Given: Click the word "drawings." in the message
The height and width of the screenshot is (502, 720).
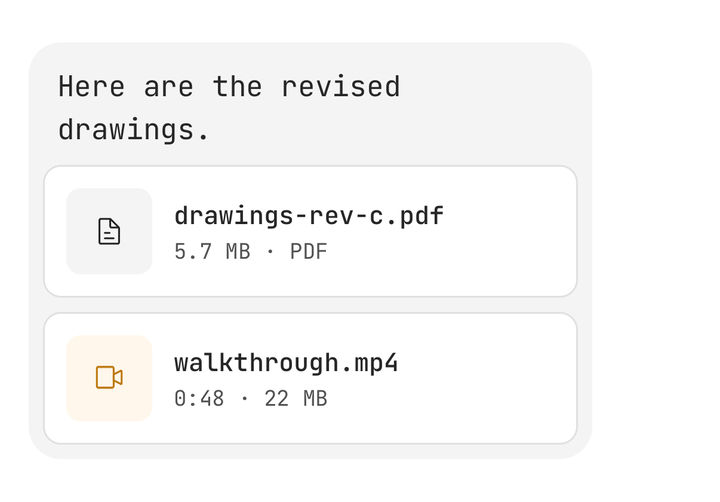Looking at the screenshot, I should (134, 130).
